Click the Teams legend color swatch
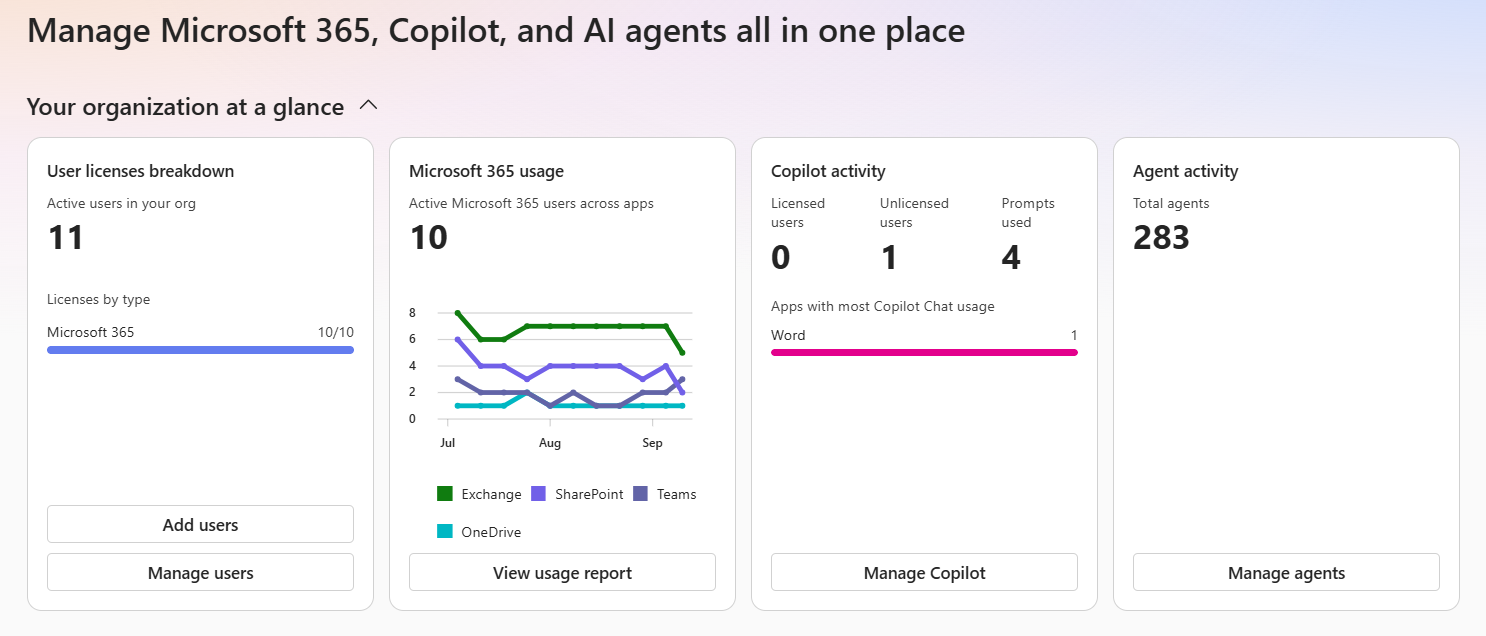This screenshot has height=636, width=1486. point(641,494)
